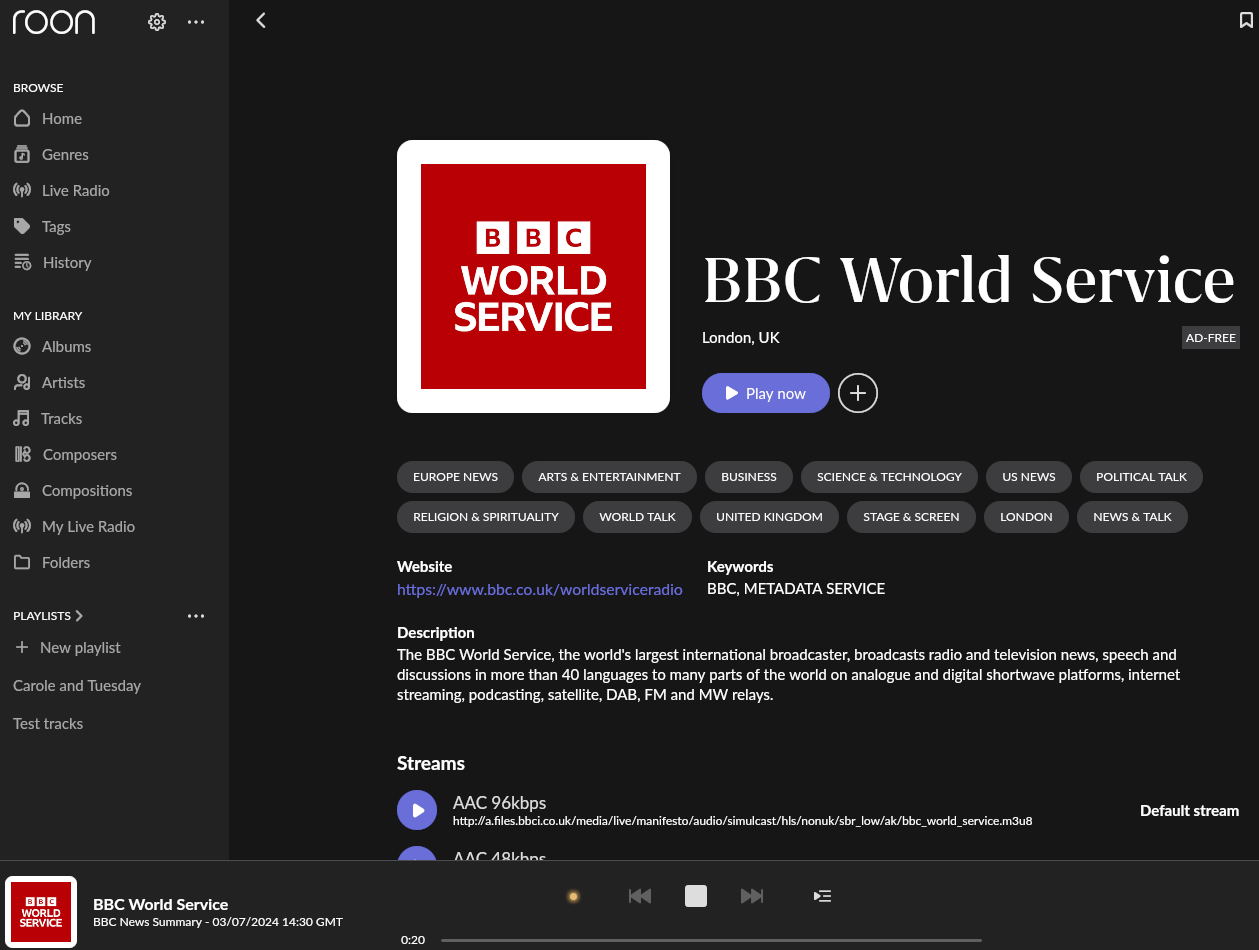Select the United Kingdom tag
The width and height of the screenshot is (1259, 950).
pyautogui.click(x=769, y=517)
